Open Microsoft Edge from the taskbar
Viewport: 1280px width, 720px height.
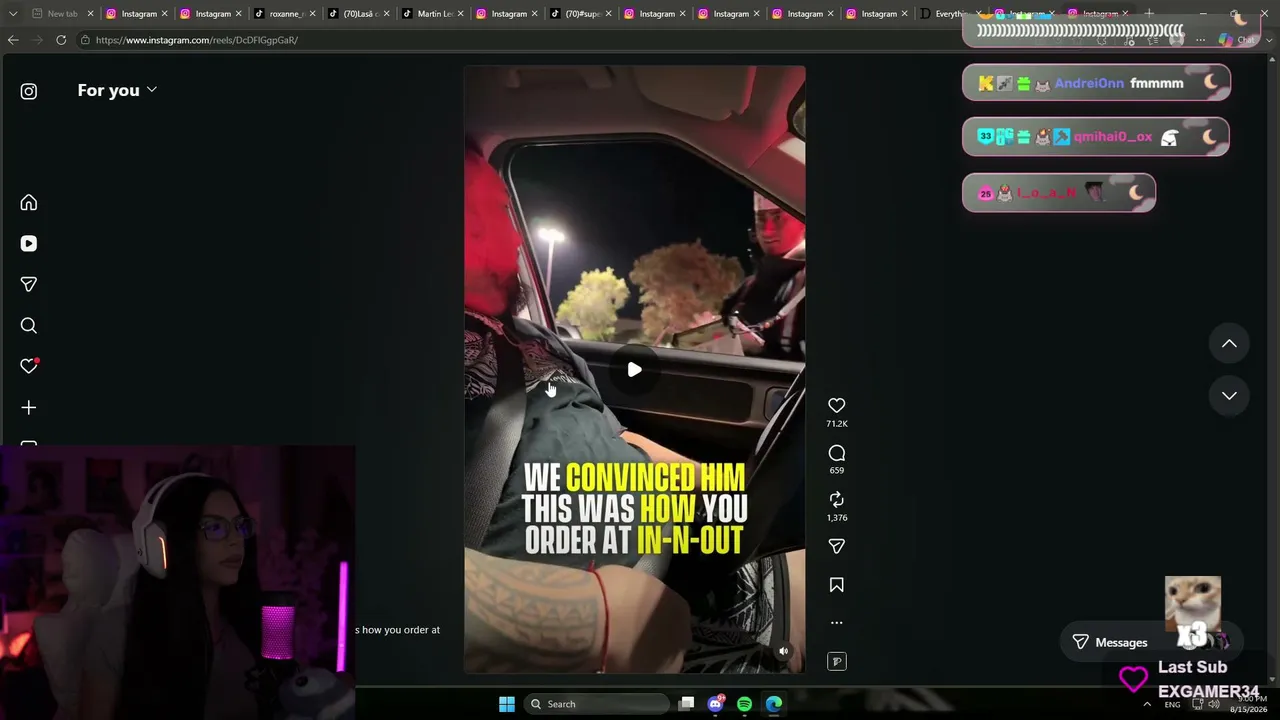[774, 704]
